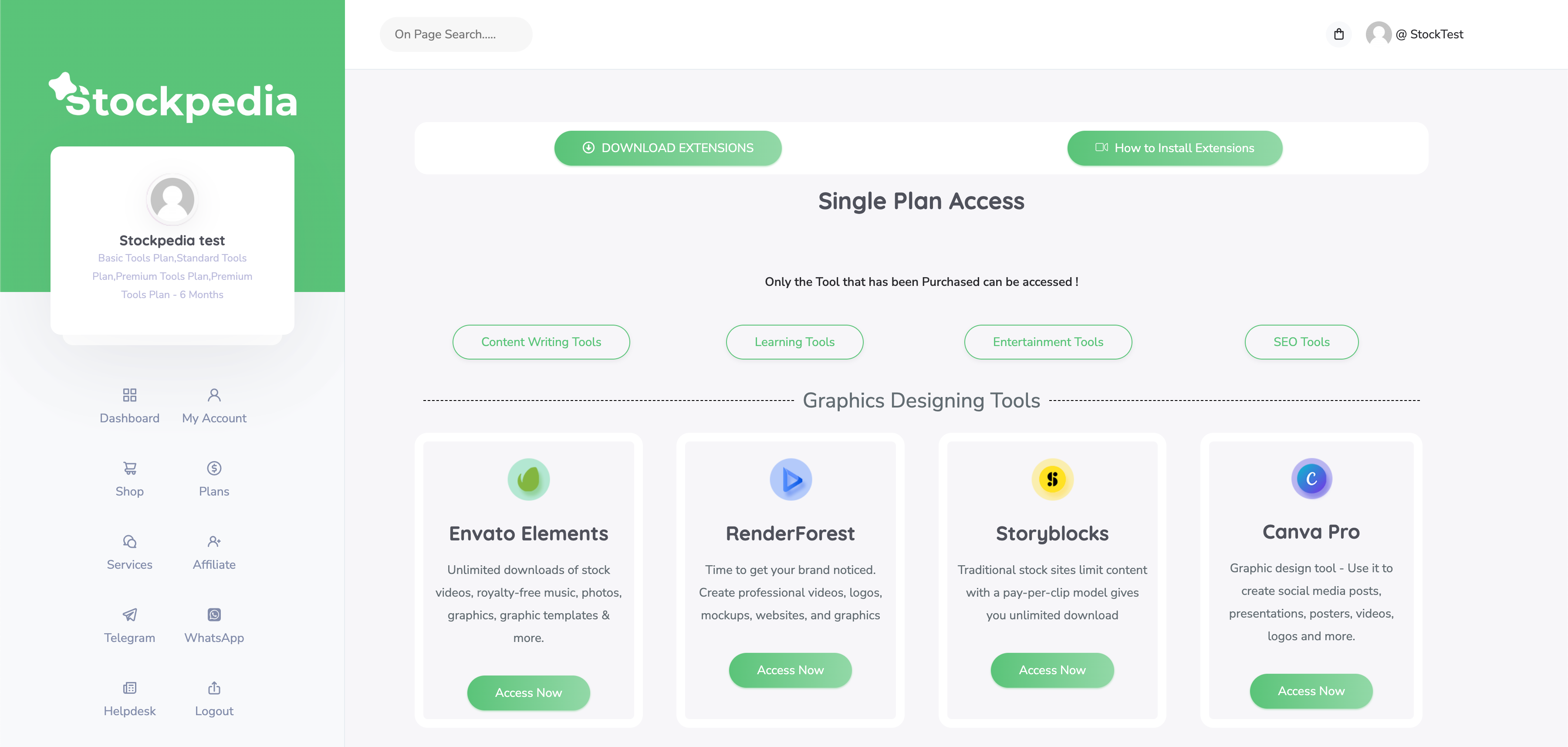The width and height of the screenshot is (1568, 747).
Task: Click Access Now for Canva Pro
Action: pyautogui.click(x=1310, y=691)
